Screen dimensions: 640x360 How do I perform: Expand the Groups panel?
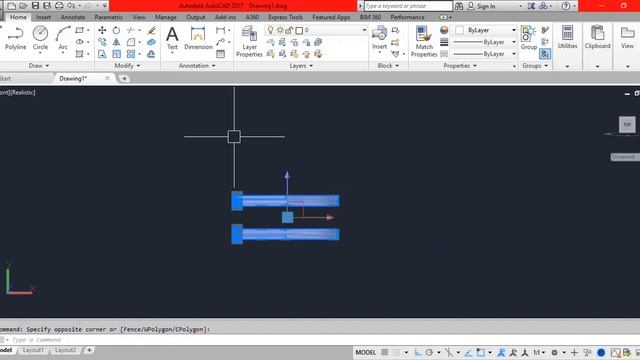tap(535, 66)
